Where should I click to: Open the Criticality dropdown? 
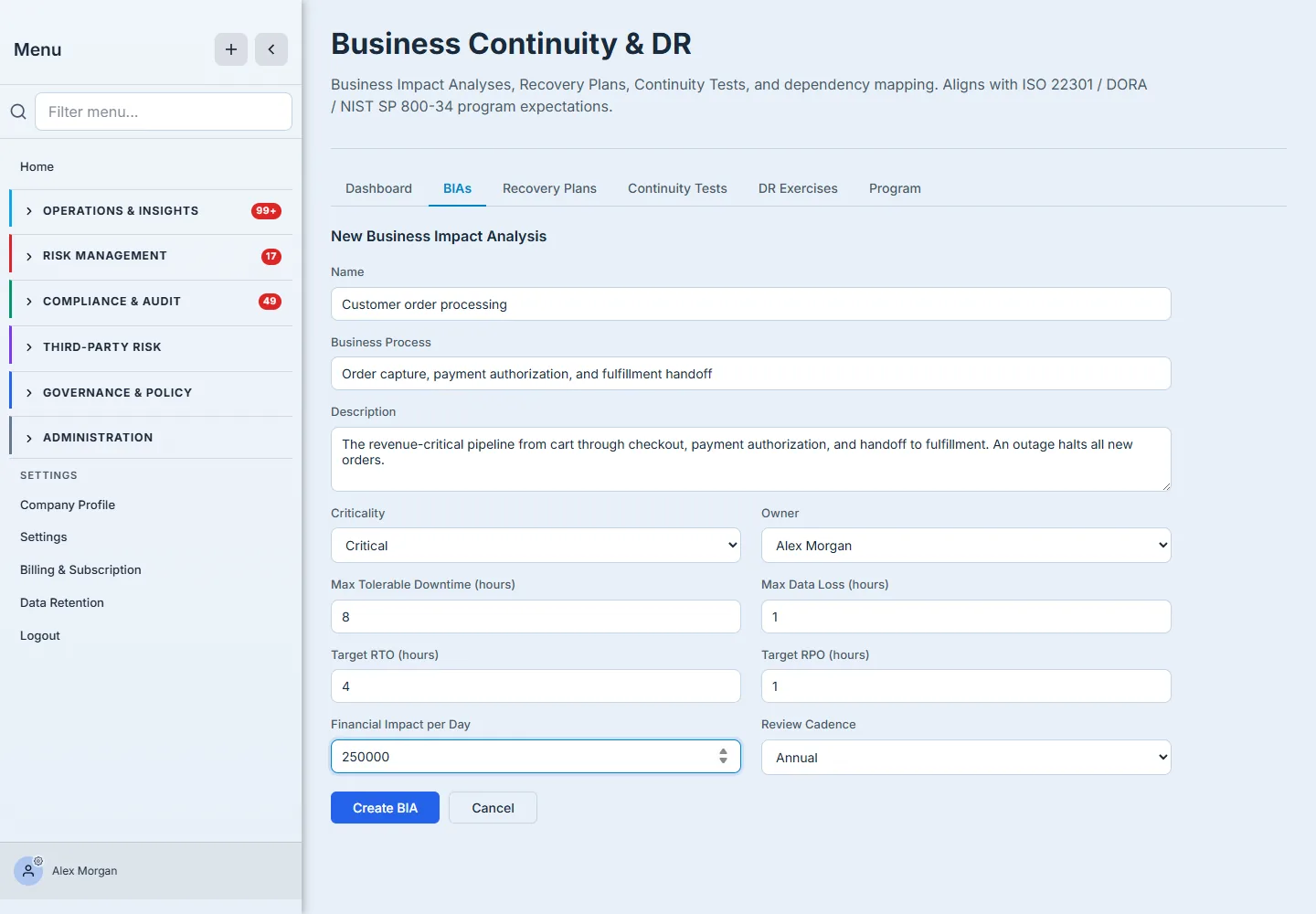click(536, 546)
